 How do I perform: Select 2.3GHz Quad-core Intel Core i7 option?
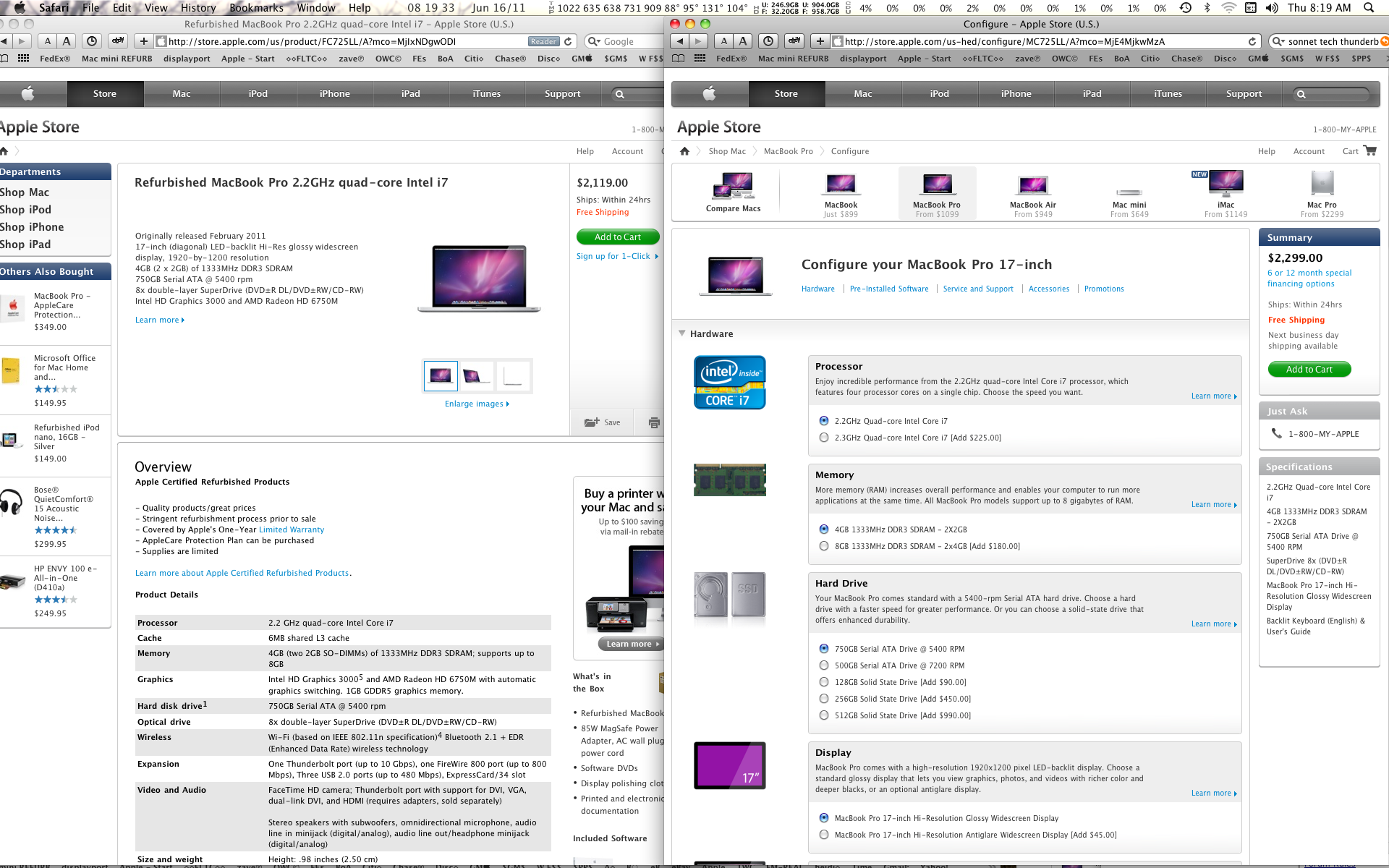(824, 438)
